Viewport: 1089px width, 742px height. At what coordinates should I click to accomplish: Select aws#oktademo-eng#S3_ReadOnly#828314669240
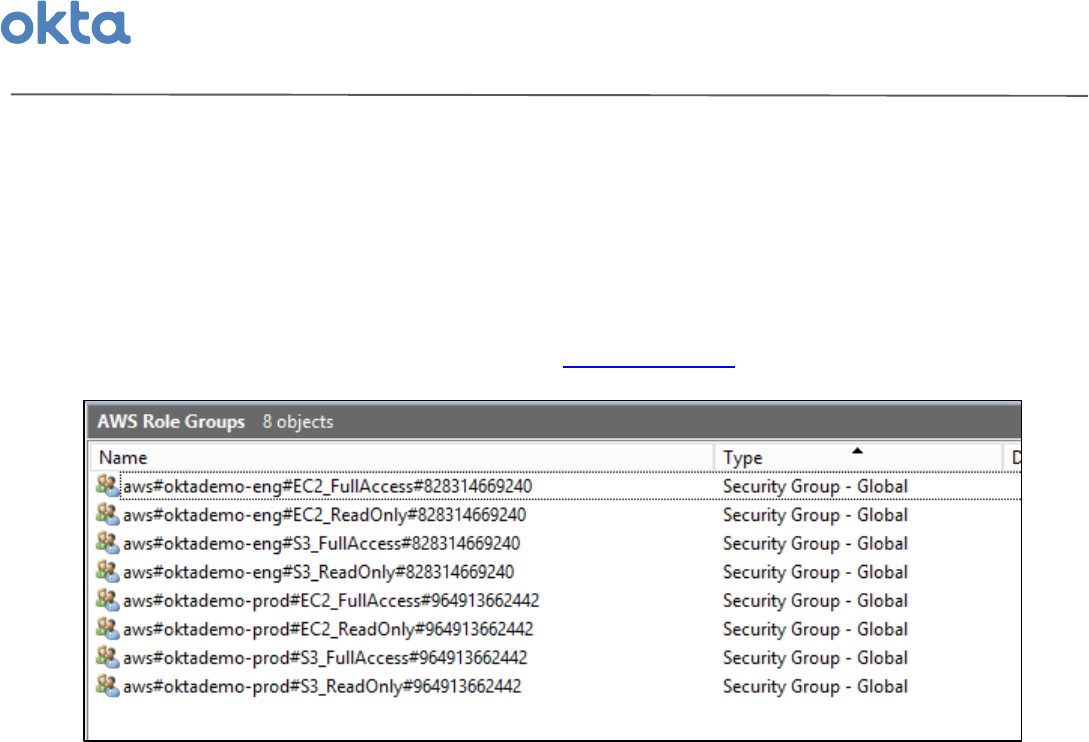(x=319, y=572)
